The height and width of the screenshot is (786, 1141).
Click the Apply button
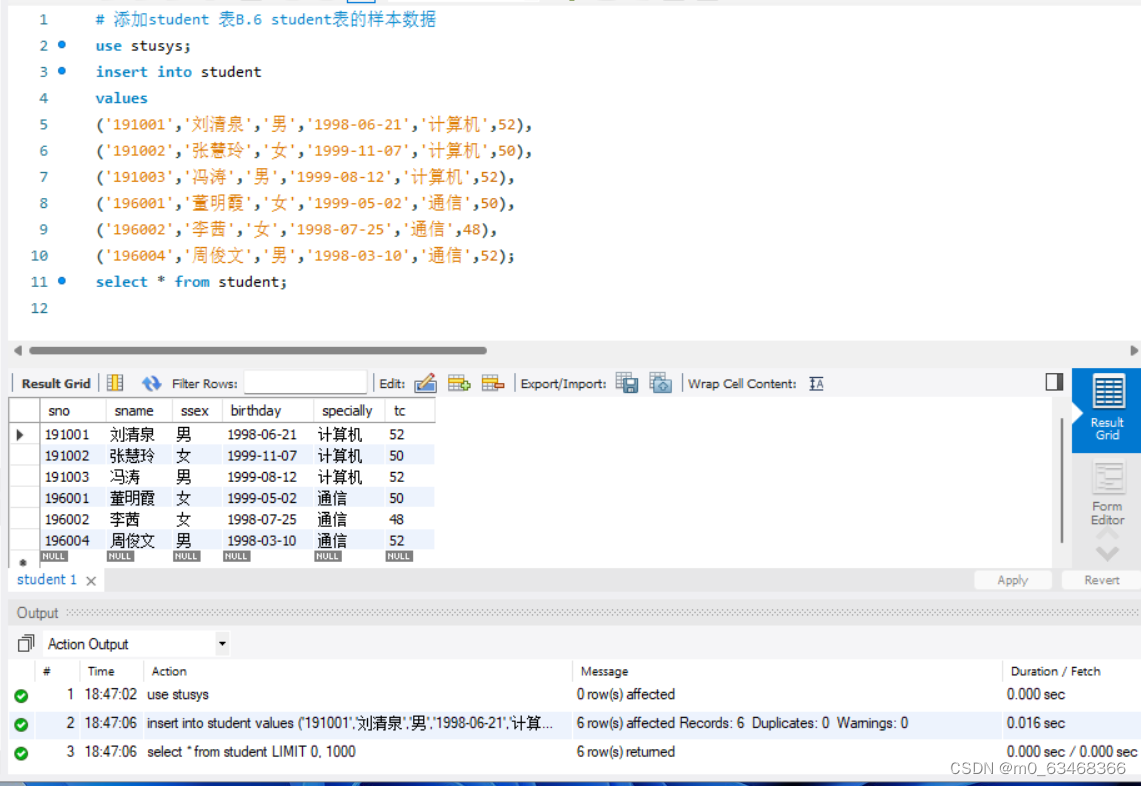tap(1013, 579)
